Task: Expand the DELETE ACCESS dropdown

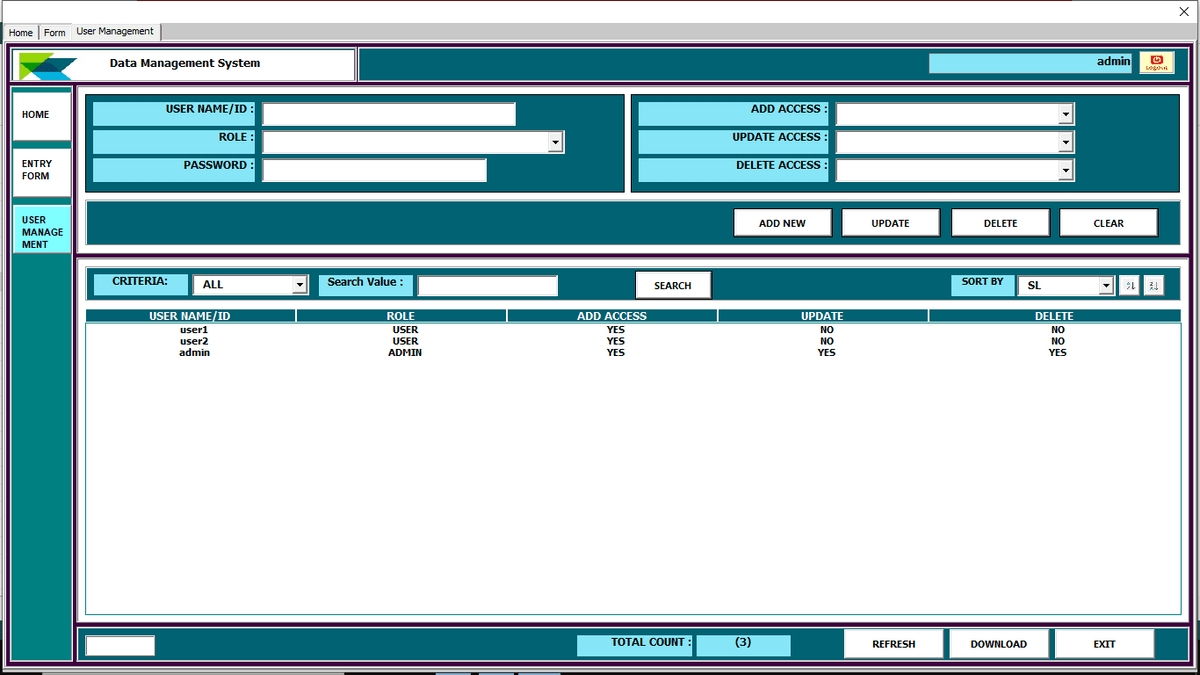Action: 1067,170
